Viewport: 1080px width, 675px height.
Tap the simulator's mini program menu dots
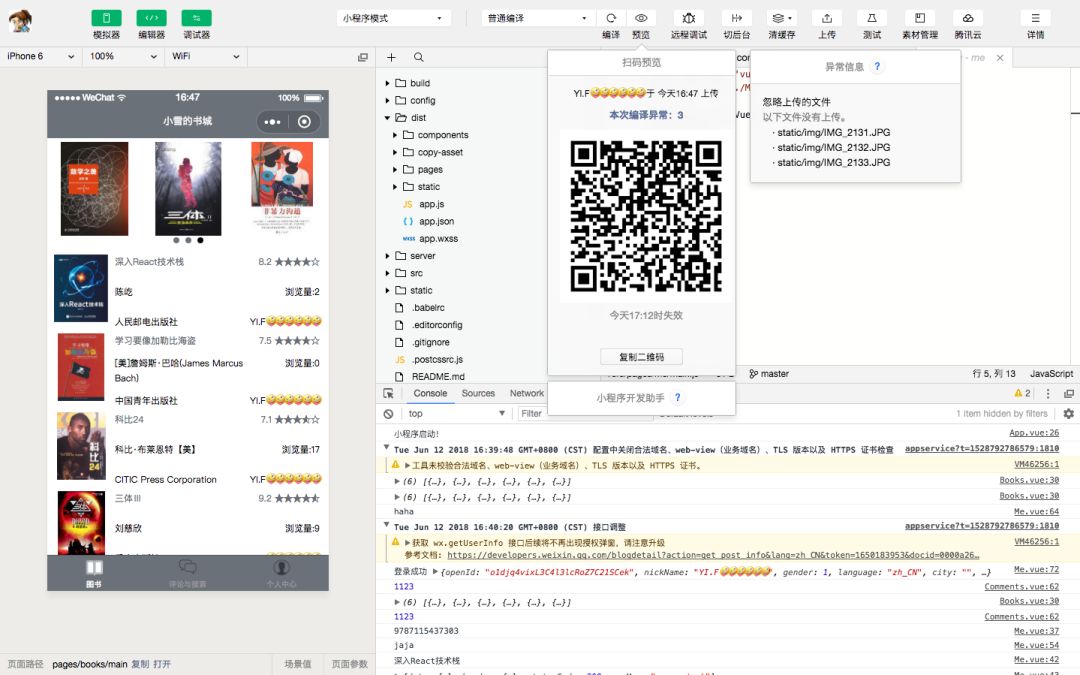point(272,122)
